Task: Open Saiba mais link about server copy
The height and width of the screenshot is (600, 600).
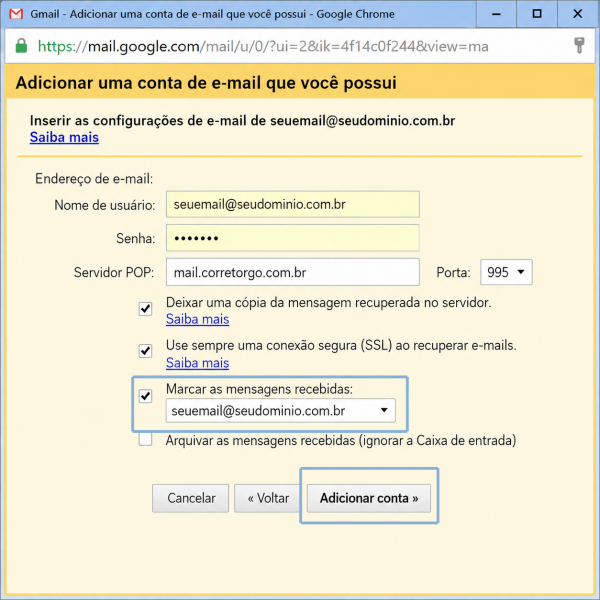Action: point(197,319)
